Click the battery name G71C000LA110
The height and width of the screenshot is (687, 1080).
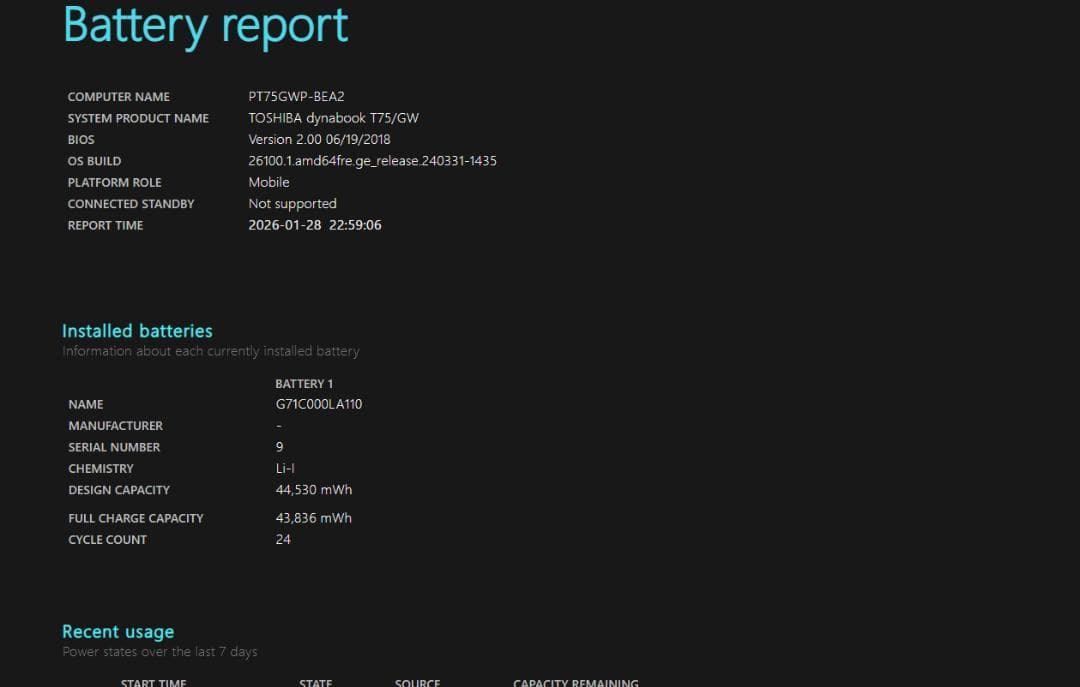pyautogui.click(x=318, y=404)
